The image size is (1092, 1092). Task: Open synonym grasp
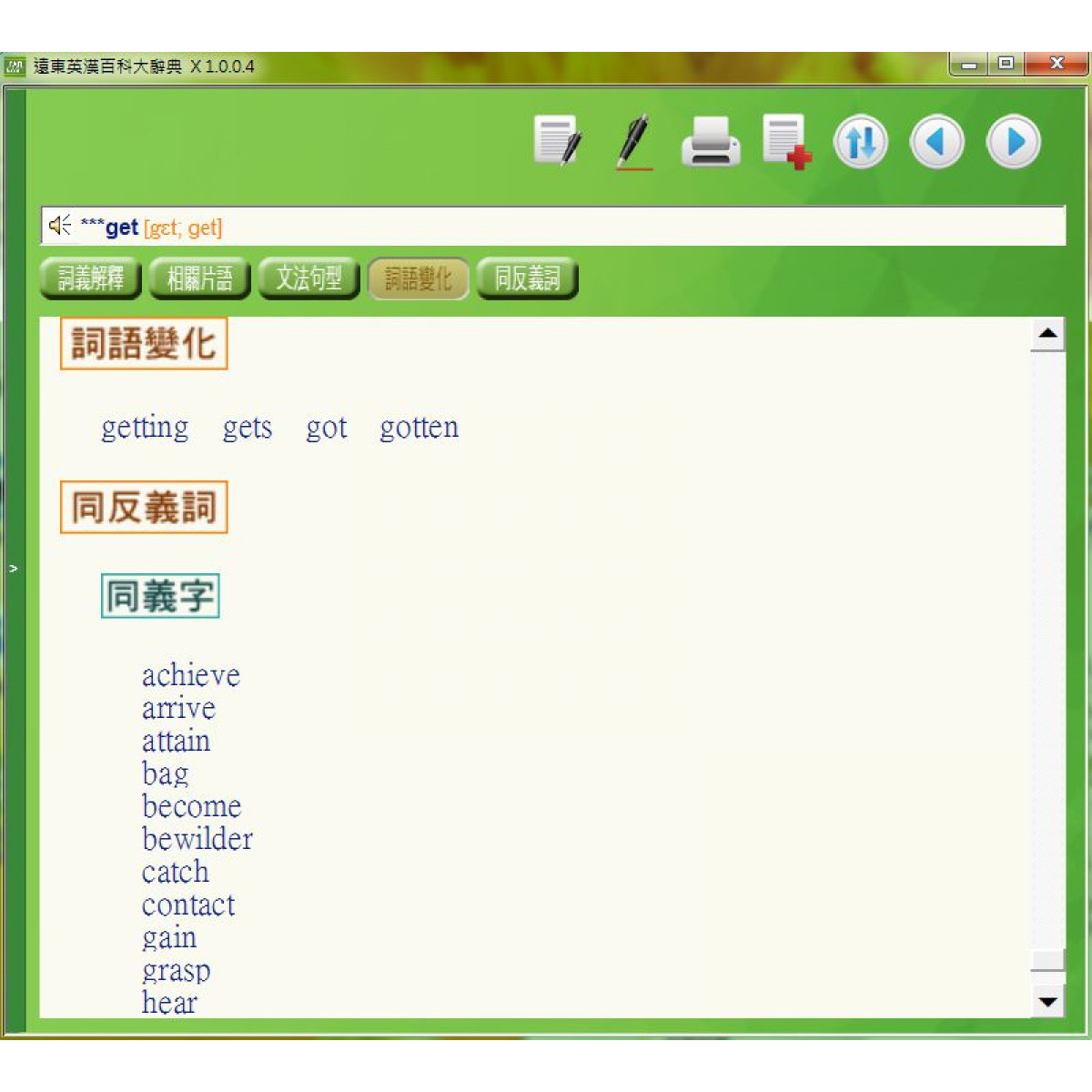coord(176,971)
